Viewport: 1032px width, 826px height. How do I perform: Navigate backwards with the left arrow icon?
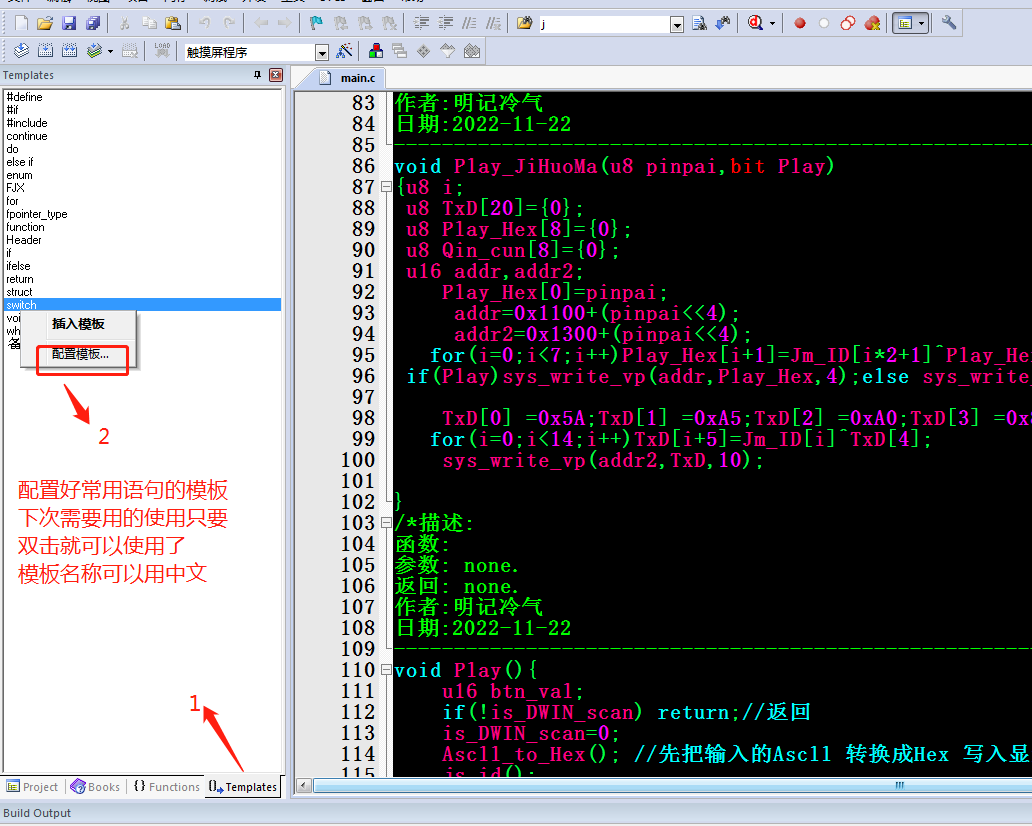(261, 24)
